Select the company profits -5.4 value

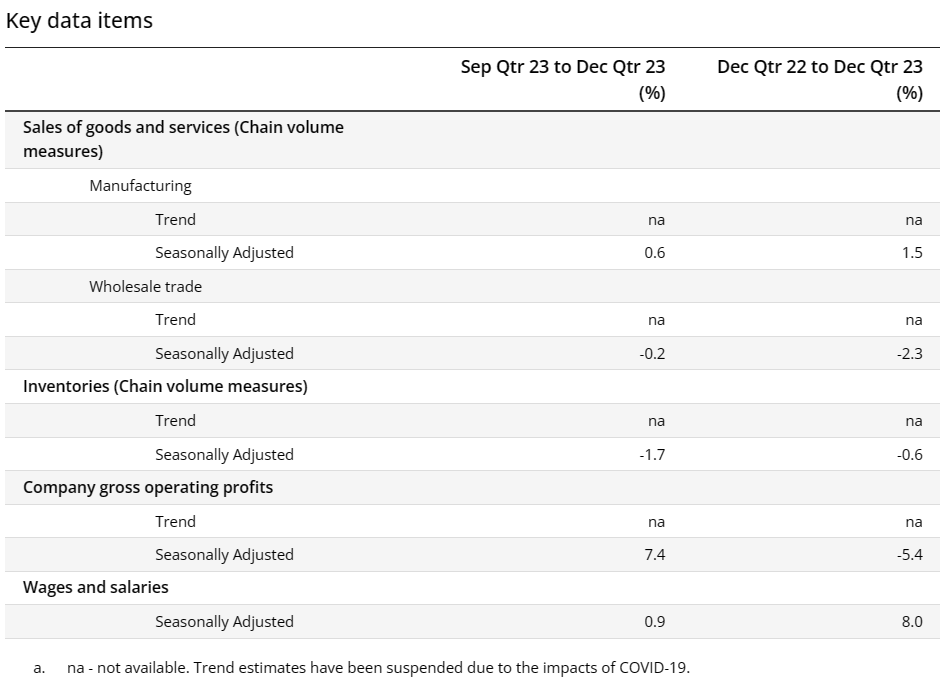click(909, 554)
